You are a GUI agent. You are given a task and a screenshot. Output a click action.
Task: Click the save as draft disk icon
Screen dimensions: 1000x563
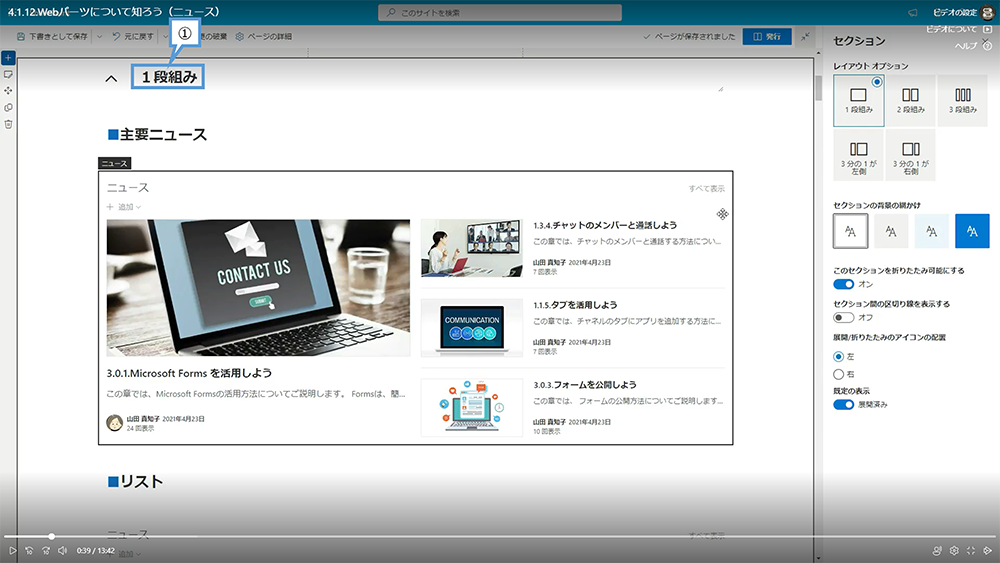(21, 37)
